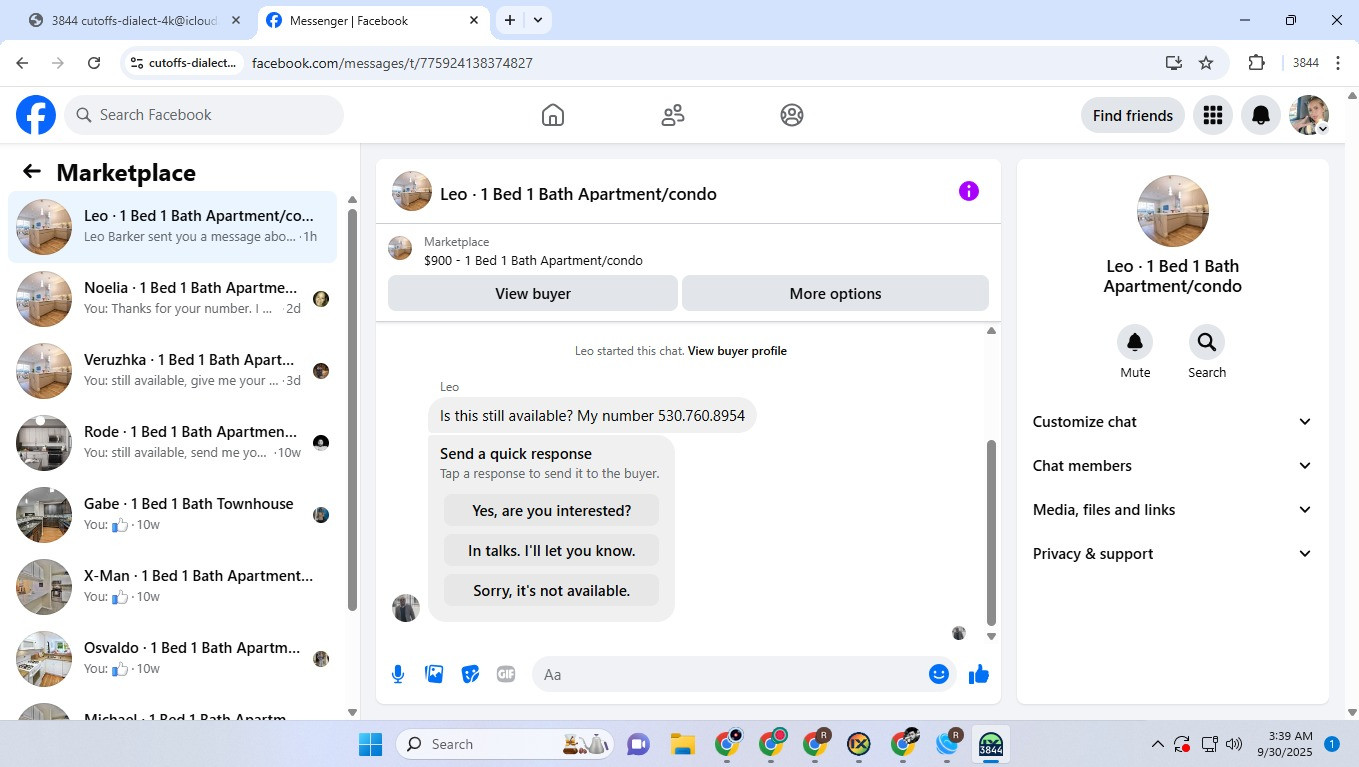Viewport: 1359px width, 767px height.
Task: Reply with "In talks. I'll let you know."
Action: click(x=551, y=550)
